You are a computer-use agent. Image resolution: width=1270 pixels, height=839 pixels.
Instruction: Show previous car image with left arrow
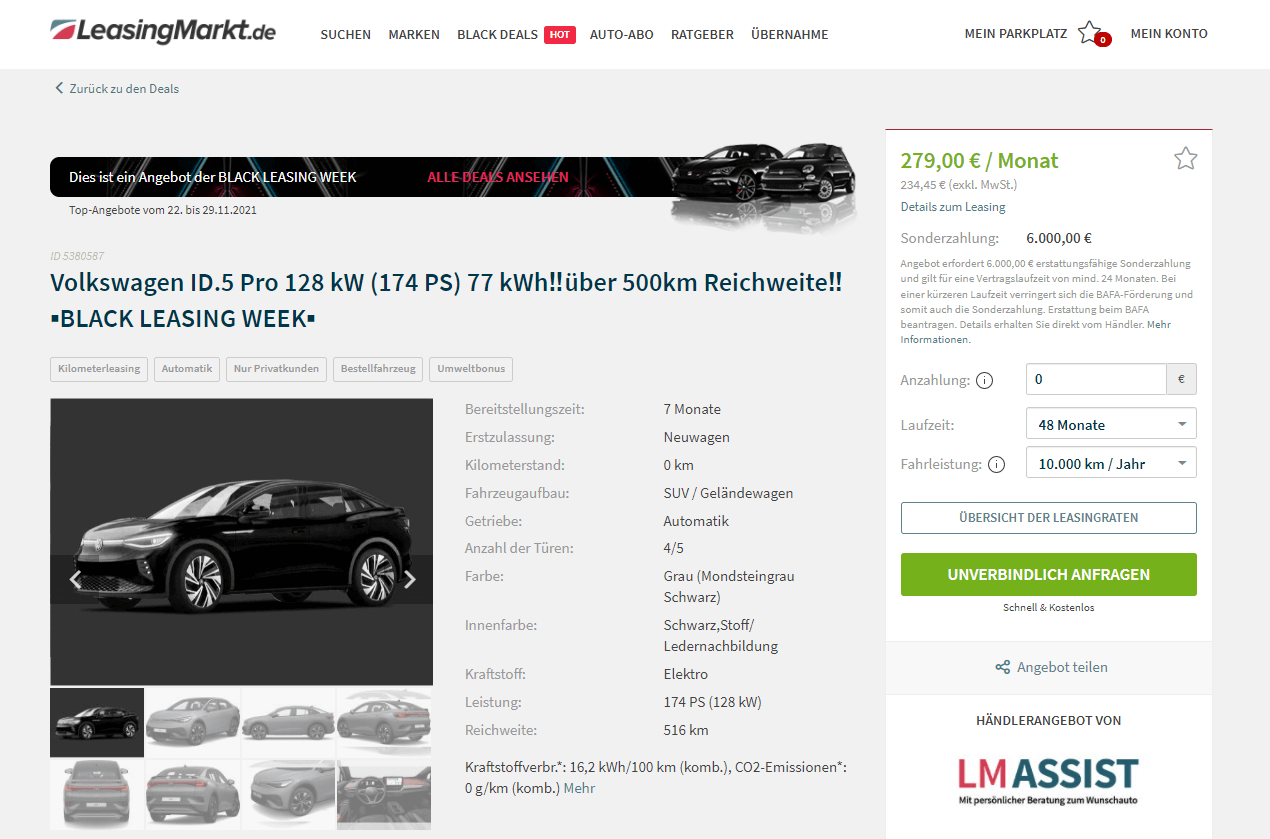[x=75, y=579]
